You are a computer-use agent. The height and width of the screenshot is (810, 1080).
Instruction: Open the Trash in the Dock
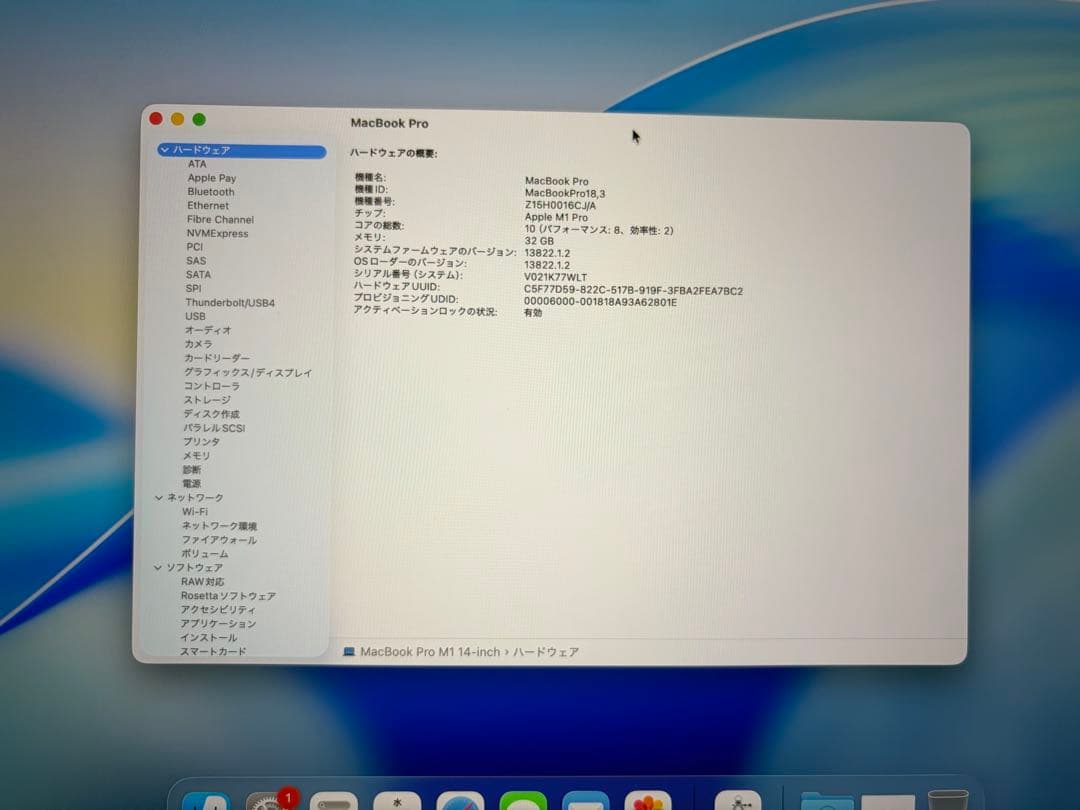(948, 800)
